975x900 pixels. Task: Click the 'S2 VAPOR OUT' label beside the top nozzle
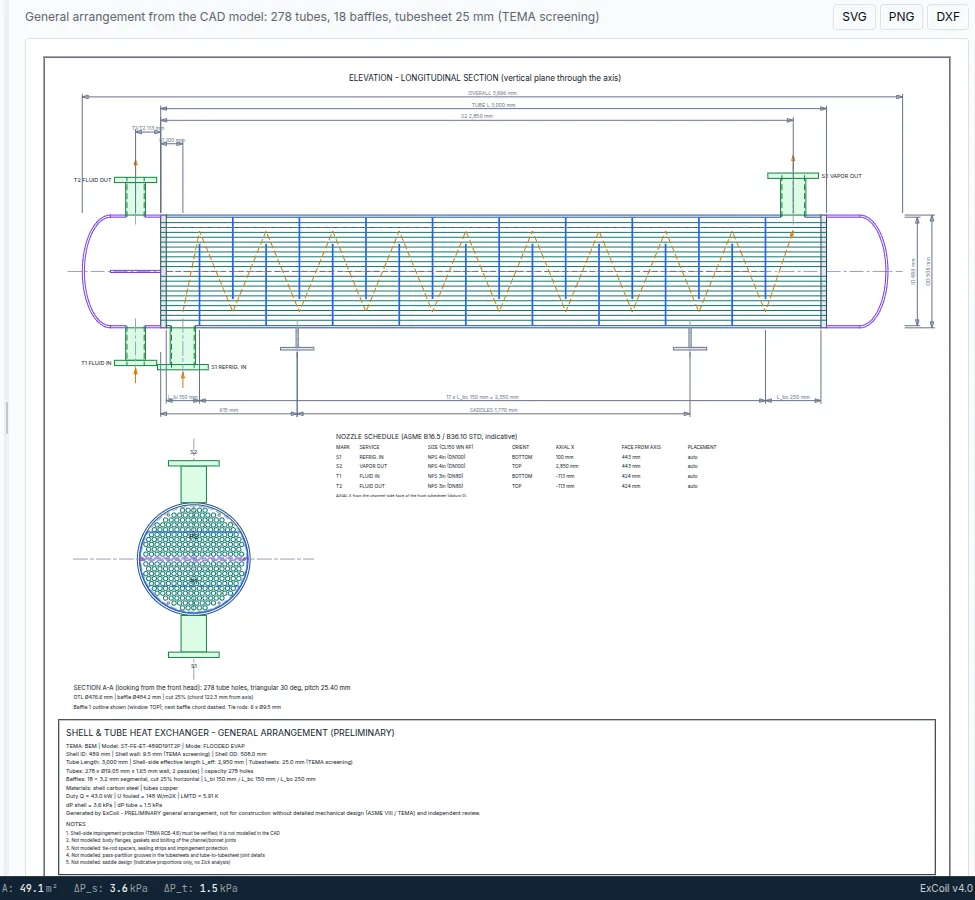842,176
